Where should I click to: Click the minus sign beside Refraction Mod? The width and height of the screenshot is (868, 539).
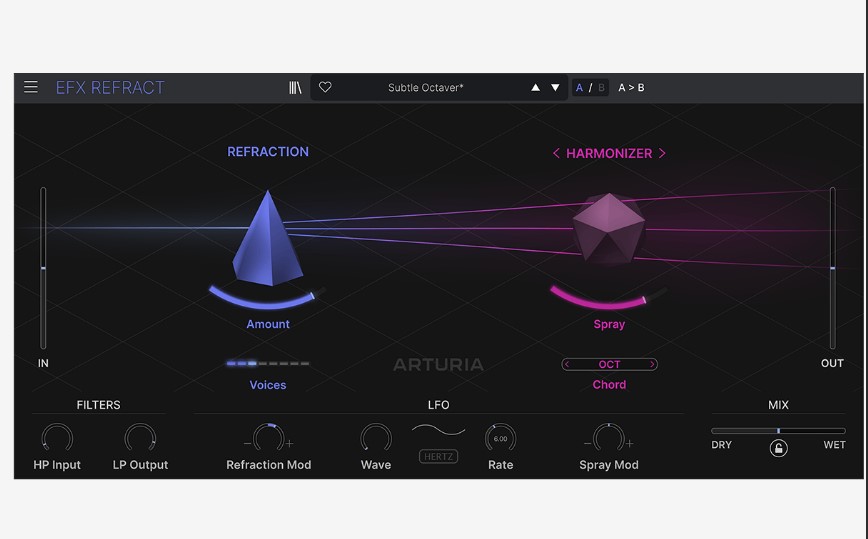247,443
